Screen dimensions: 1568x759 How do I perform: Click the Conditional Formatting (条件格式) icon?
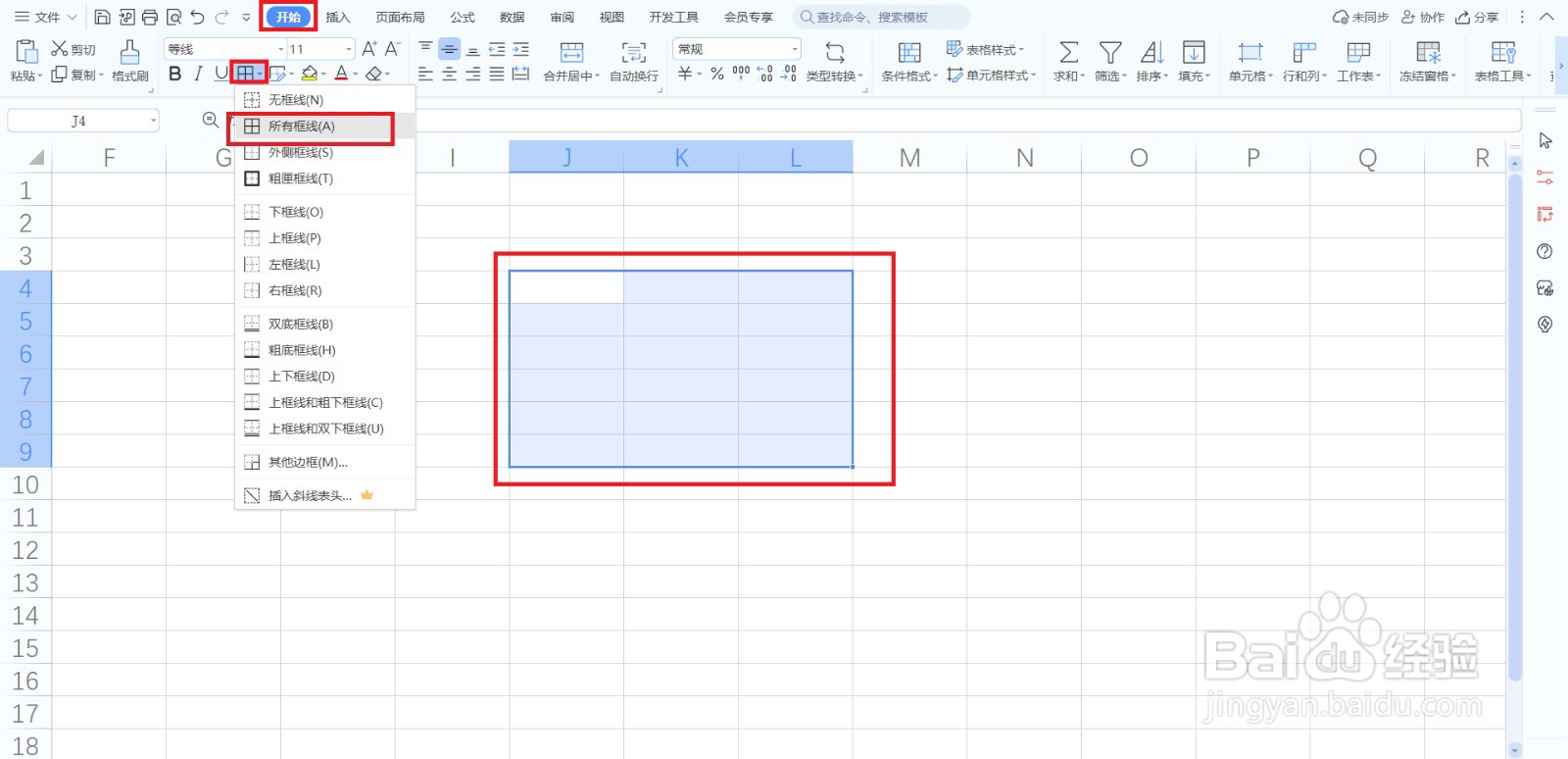coord(909,52)
